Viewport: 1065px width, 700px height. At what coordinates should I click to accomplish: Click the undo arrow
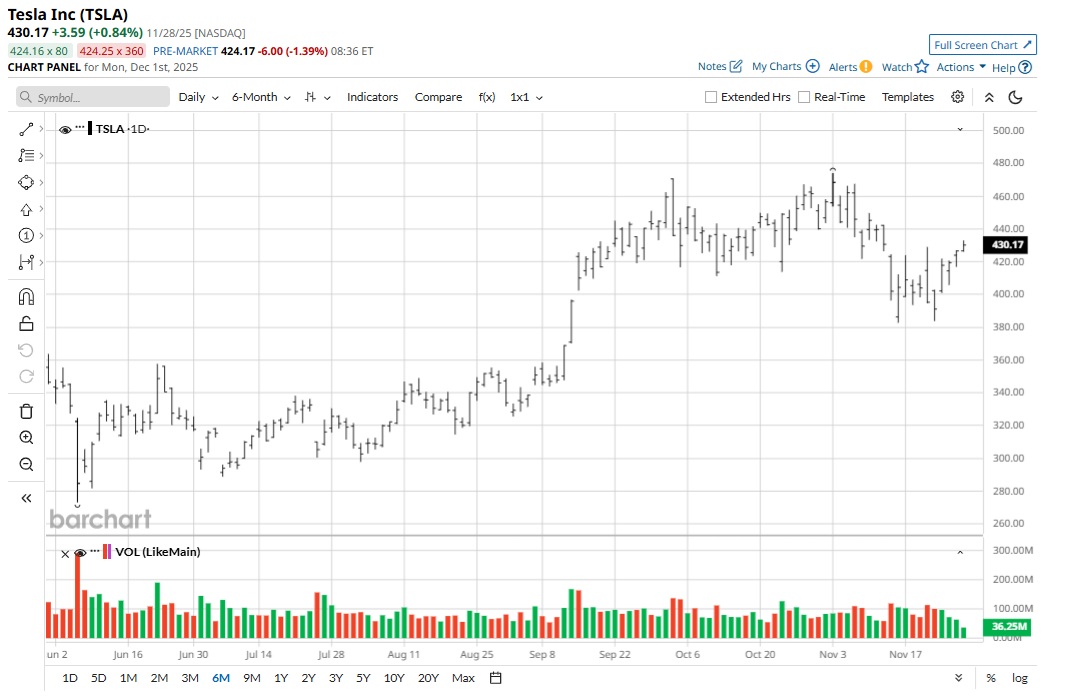coord(26,350)
